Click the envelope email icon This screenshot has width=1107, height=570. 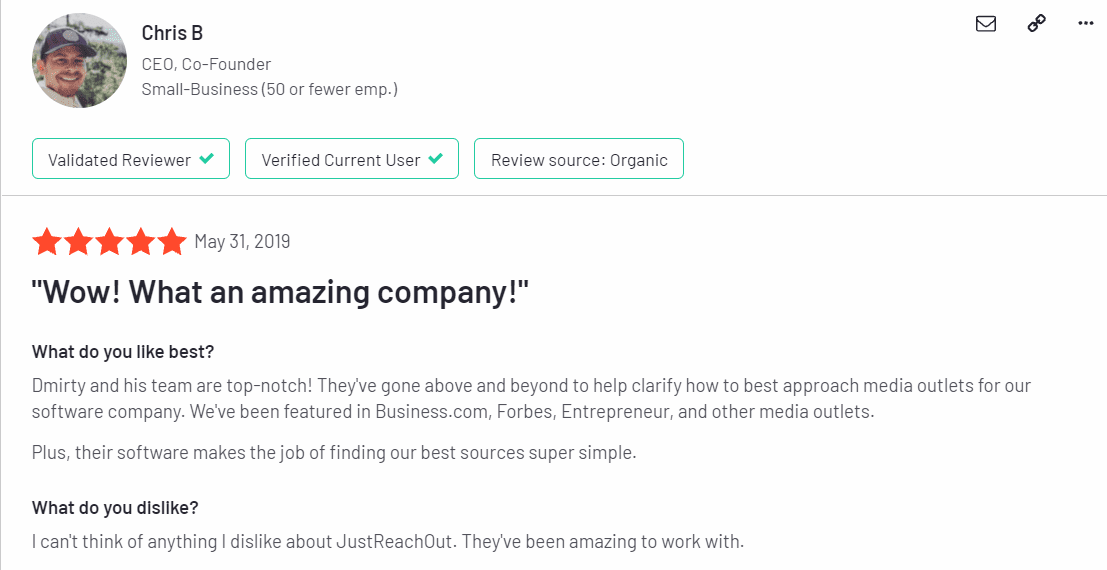986,23
